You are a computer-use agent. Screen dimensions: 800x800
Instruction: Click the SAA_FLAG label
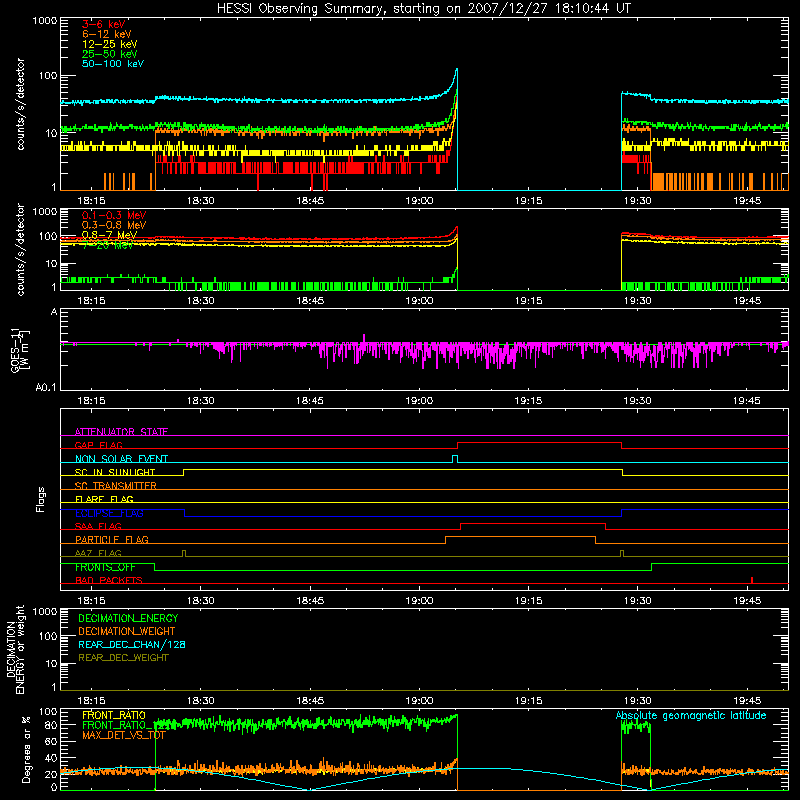(98, 526)
